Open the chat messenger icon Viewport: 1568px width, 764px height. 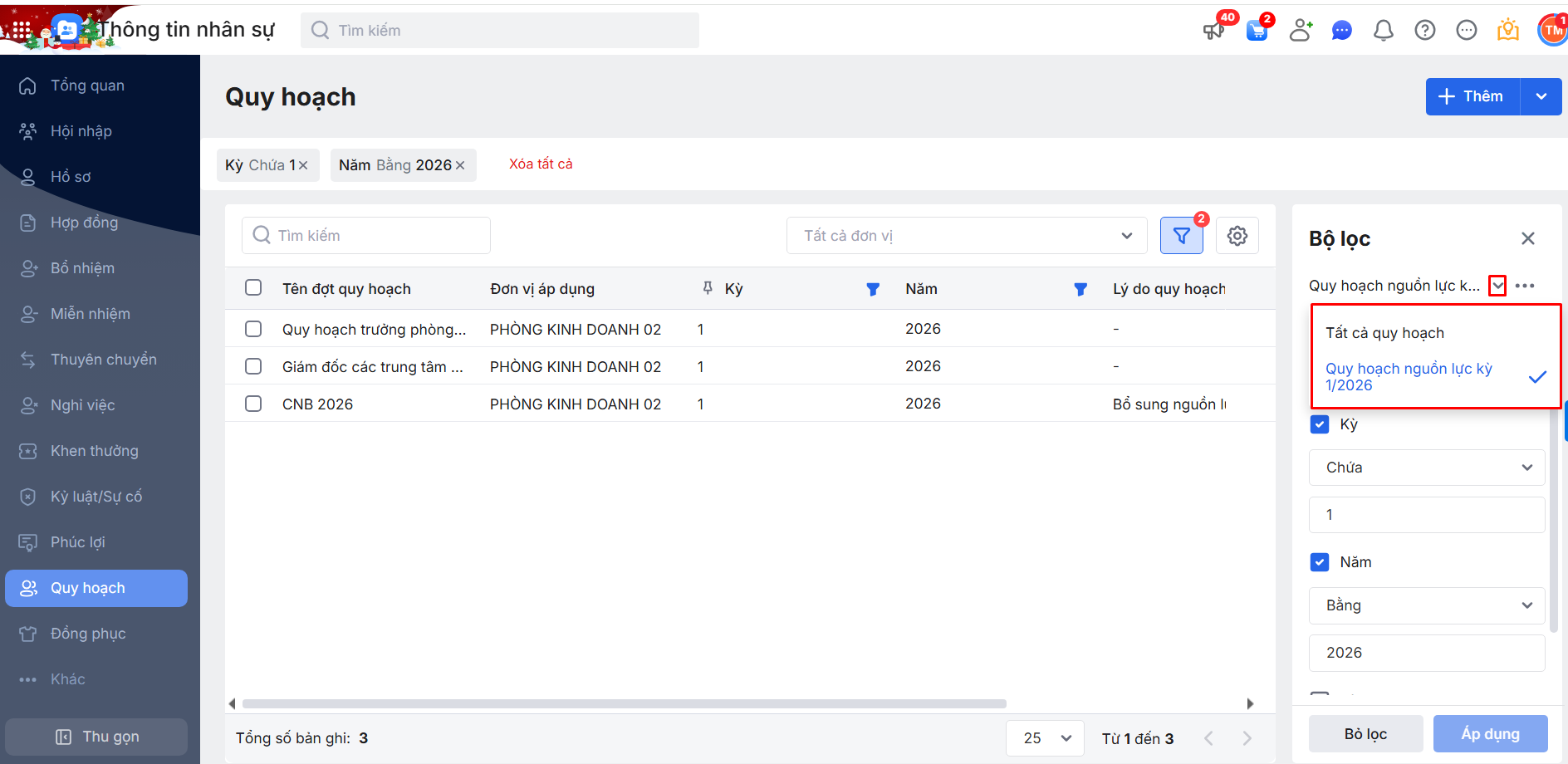(x=1341, y=31)
